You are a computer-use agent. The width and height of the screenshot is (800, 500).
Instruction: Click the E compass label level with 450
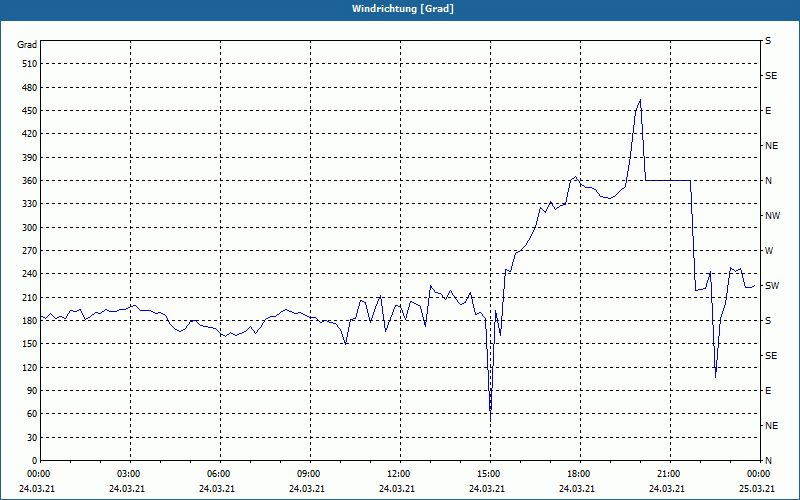click(x=768, y=111)
